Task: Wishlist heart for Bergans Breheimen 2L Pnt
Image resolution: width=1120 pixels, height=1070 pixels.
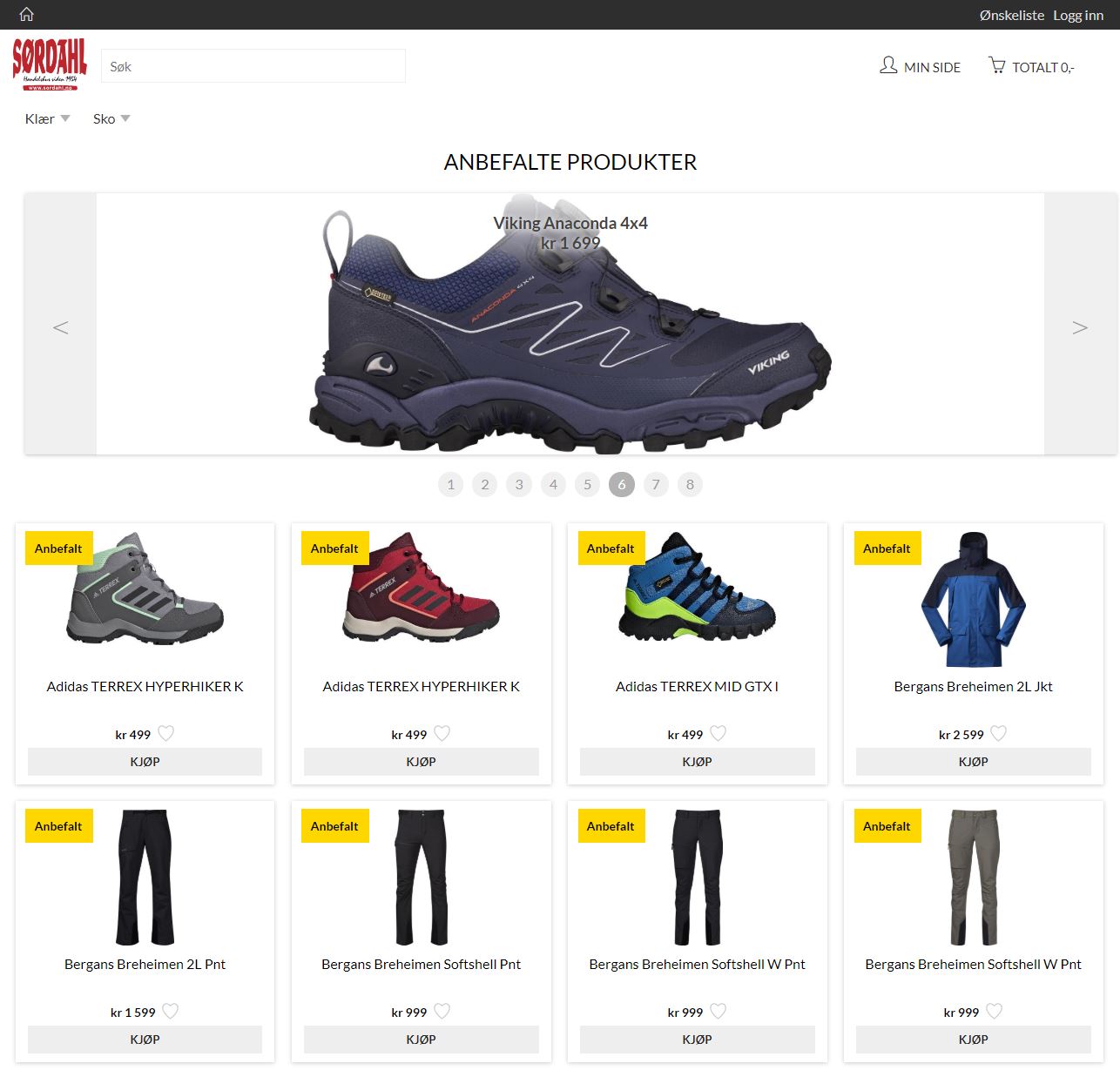Action: click(171, 1012)
